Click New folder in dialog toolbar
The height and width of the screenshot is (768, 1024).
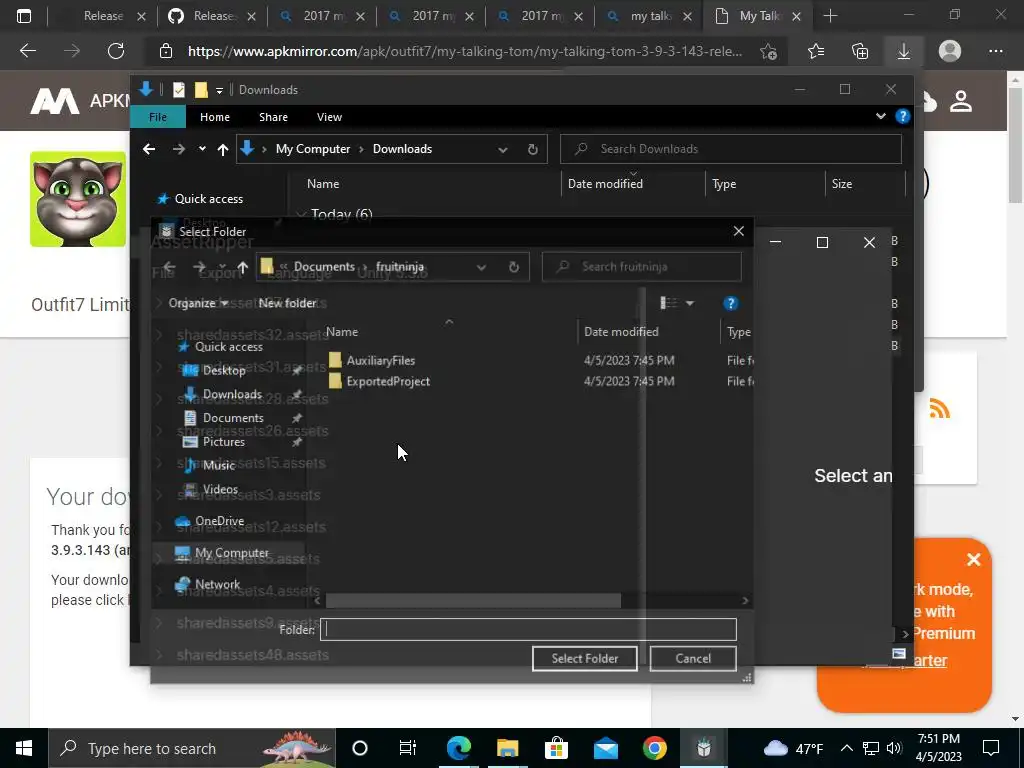pyautogui.click(x=287, y=303)
